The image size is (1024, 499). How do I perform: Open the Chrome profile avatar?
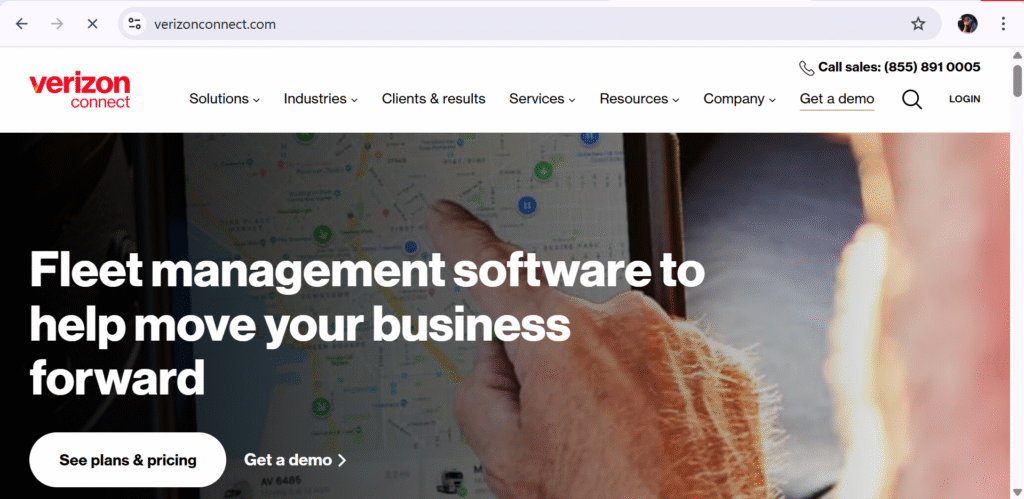click(967, 24)
